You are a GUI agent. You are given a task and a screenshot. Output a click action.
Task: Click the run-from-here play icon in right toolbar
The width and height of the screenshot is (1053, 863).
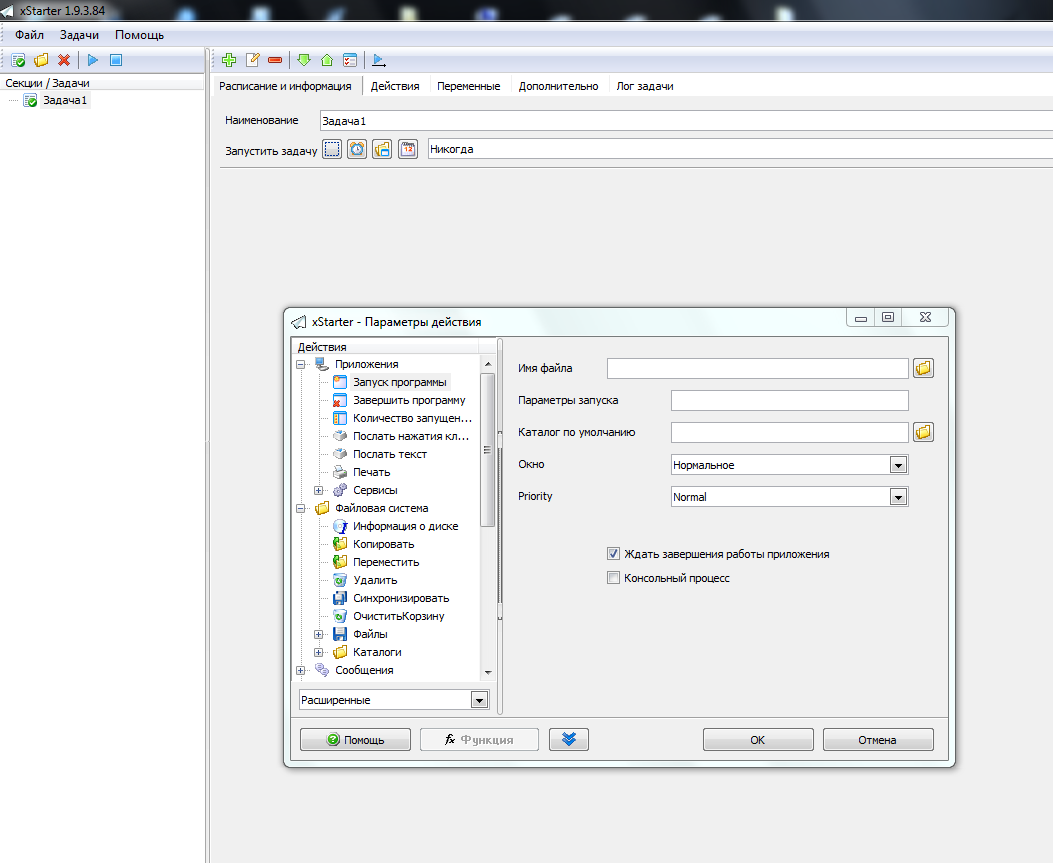click(x=379, y=60)
